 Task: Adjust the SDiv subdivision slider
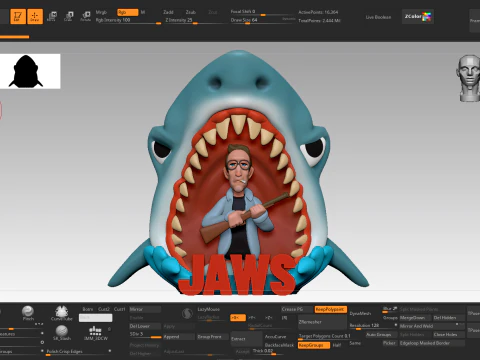pos(145,335)
